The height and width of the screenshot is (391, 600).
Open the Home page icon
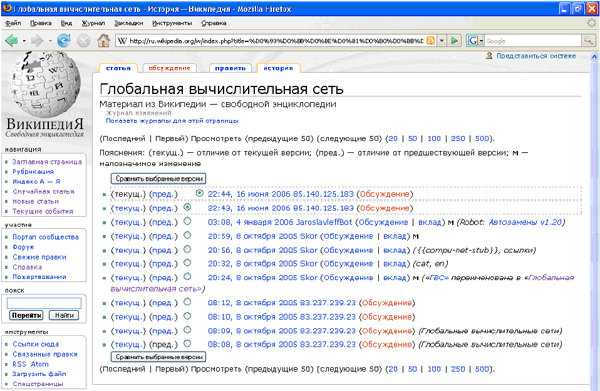point(103,40)
